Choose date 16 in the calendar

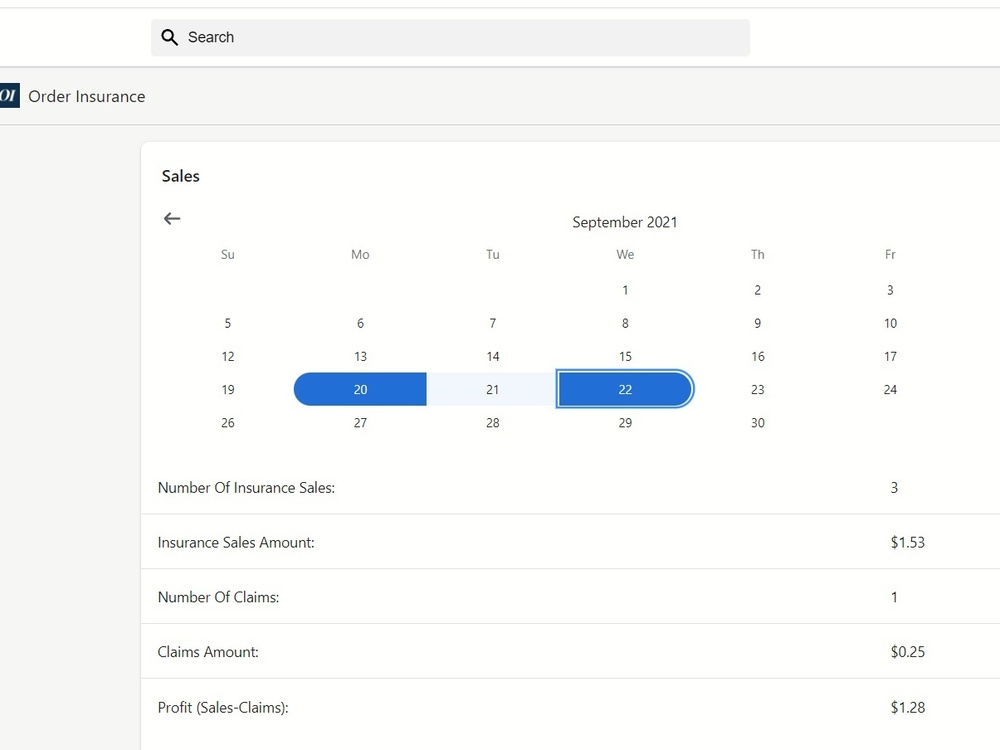tap(758, 357)
